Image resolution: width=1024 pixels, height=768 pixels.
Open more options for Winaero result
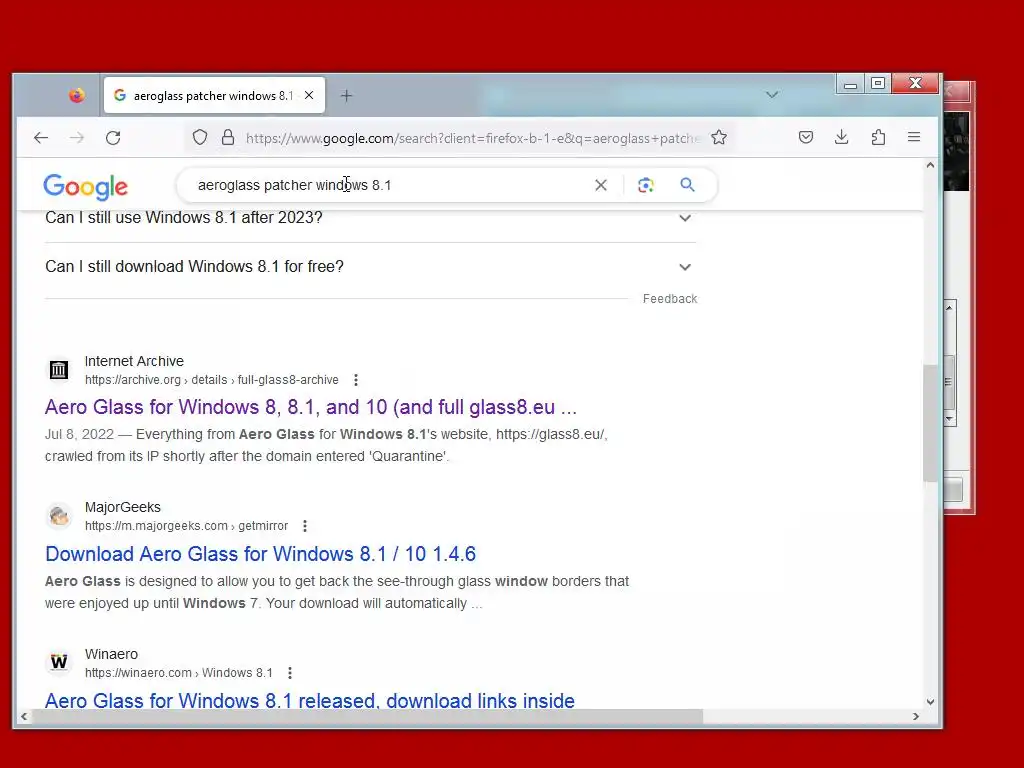point(289,673)
